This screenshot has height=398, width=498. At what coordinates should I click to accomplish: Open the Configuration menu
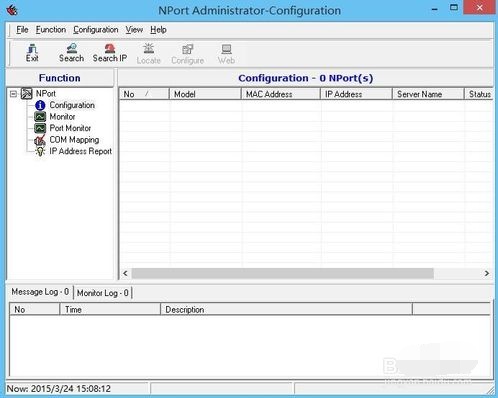pyautogui.click(x=96, y=30)
